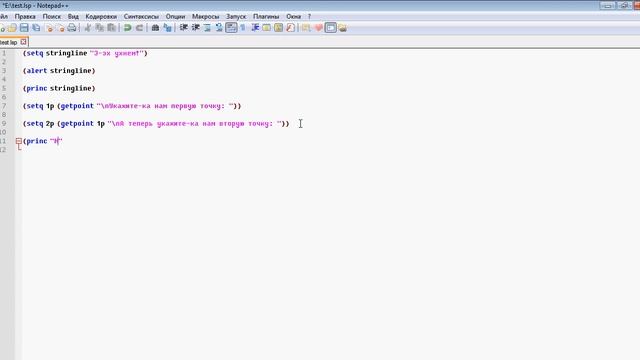Screen dimensions: 640x360
Task: Click the red heart toolbar icon
Action: [318, 28]
